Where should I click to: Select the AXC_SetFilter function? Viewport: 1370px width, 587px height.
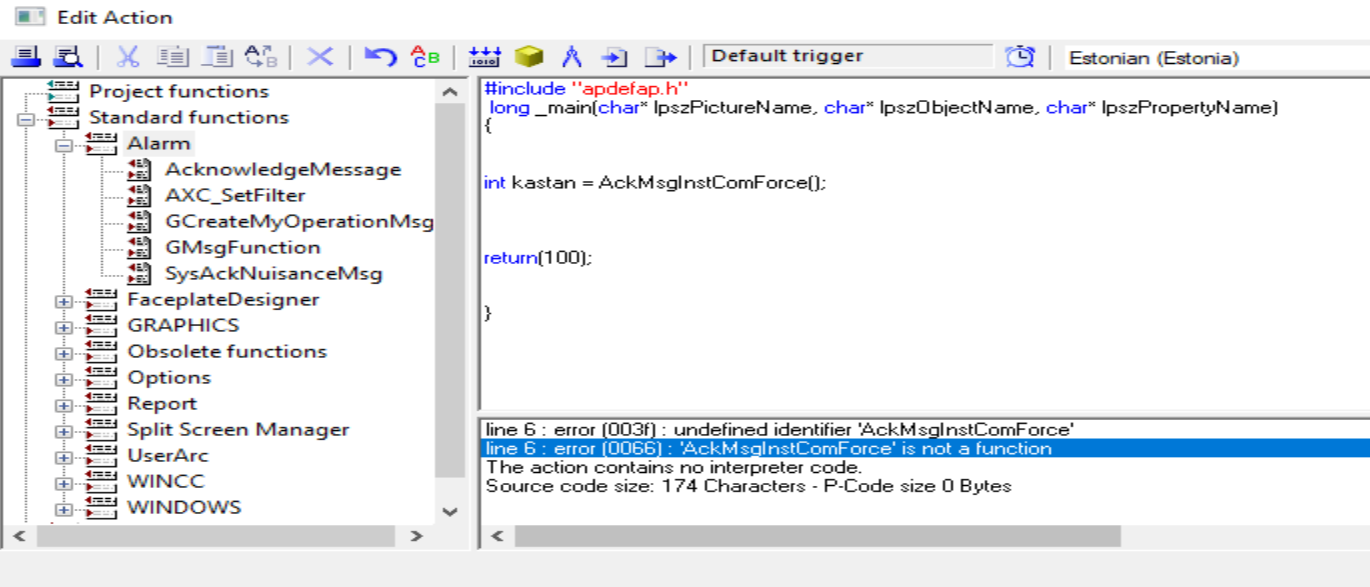tap(235, 196)
